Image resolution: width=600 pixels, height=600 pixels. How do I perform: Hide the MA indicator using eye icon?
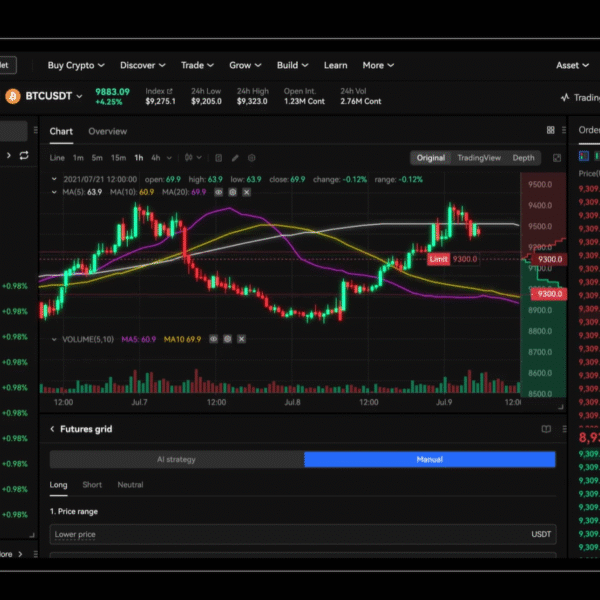(x=218, y=192)
